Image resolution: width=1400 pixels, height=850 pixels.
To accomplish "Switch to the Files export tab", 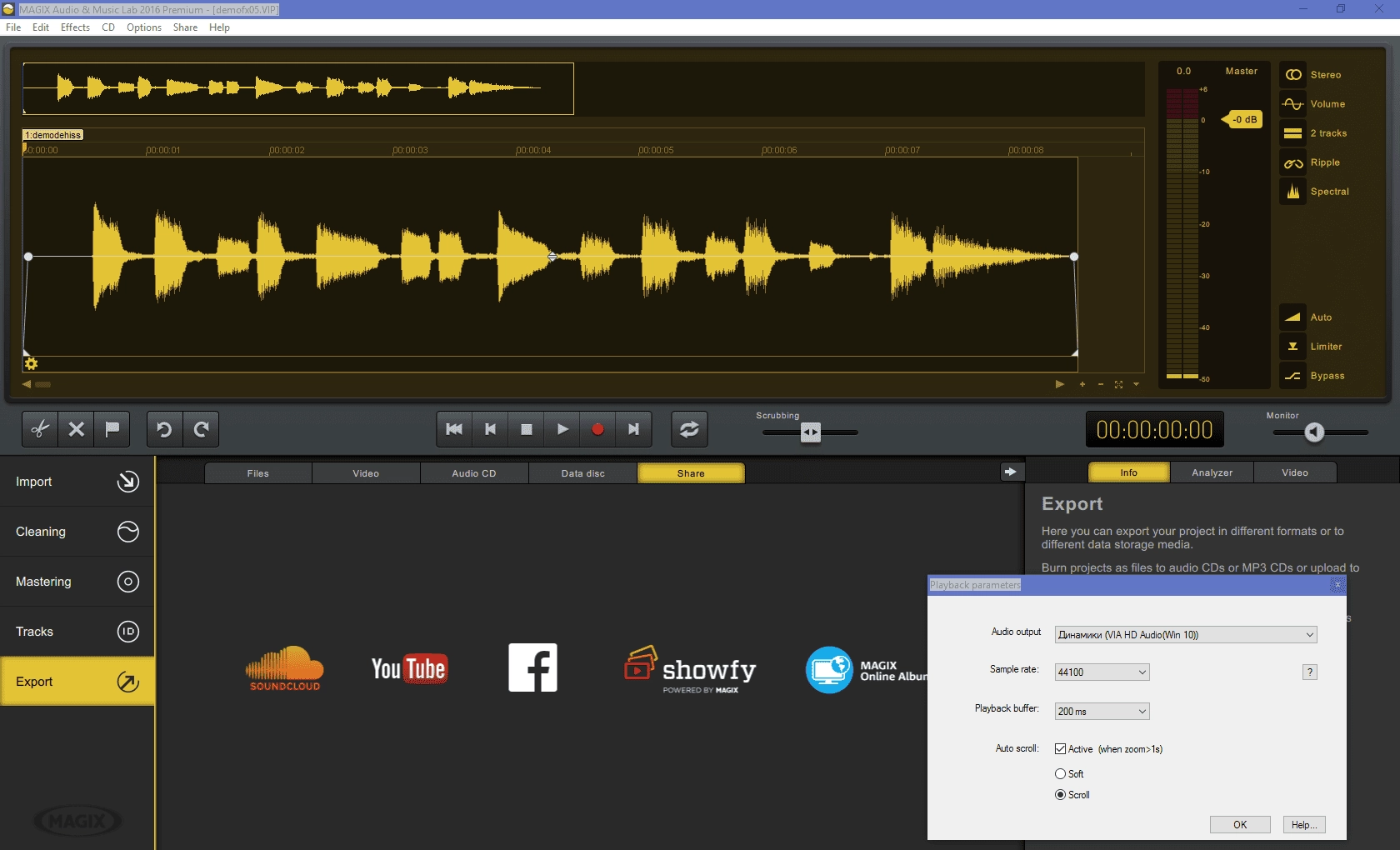I will tap(258, 473).
